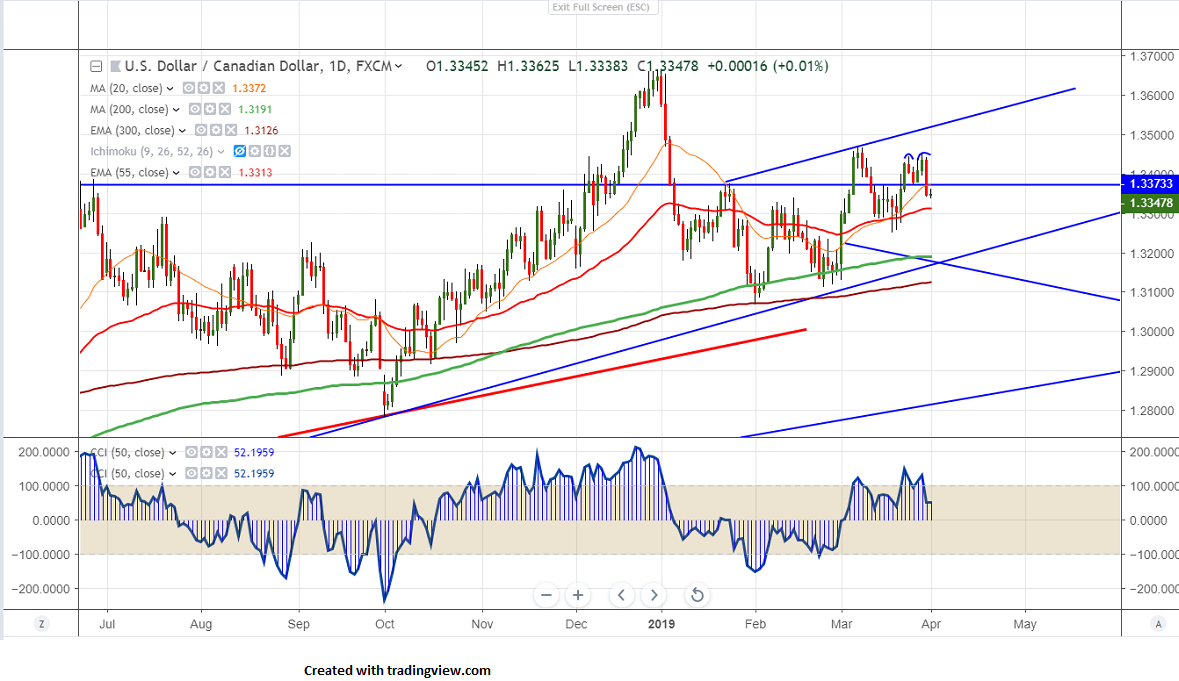Open the MA (20, close) dropdown arrow
This screenshot has width=1179, height=681.
[x=171, y=89]
